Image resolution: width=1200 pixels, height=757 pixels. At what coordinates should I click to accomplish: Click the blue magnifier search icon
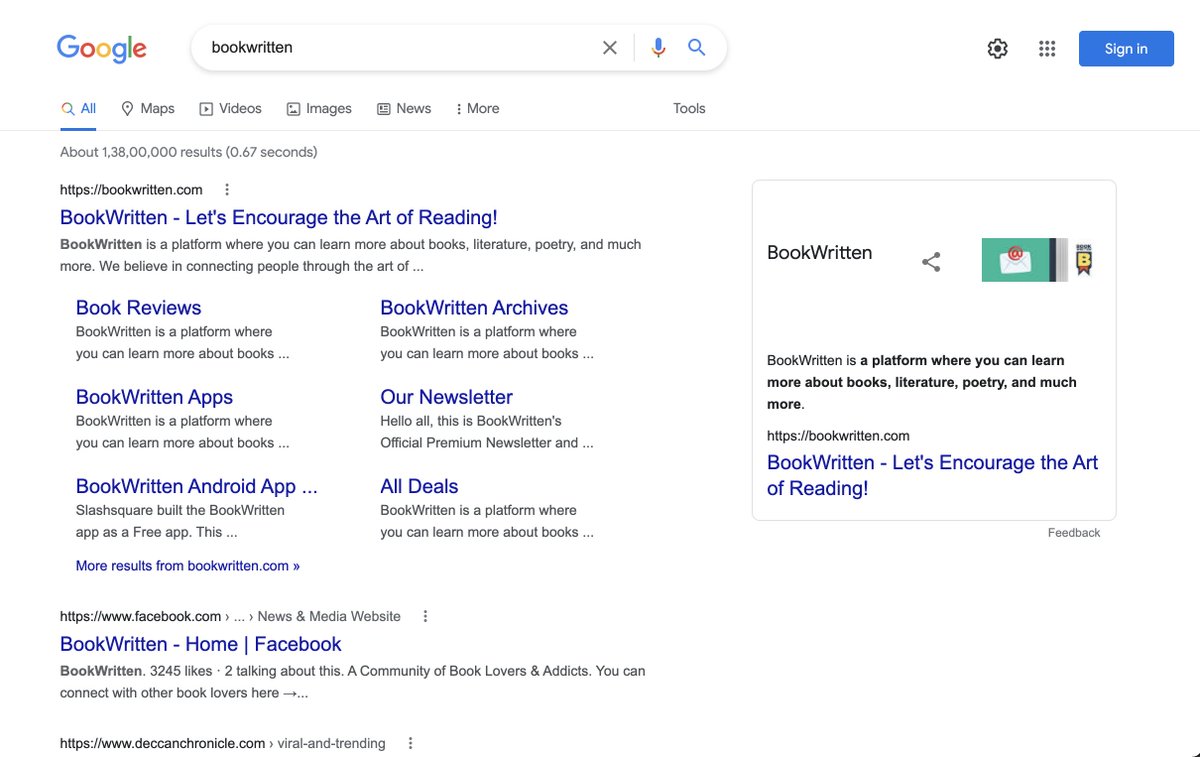697,47
